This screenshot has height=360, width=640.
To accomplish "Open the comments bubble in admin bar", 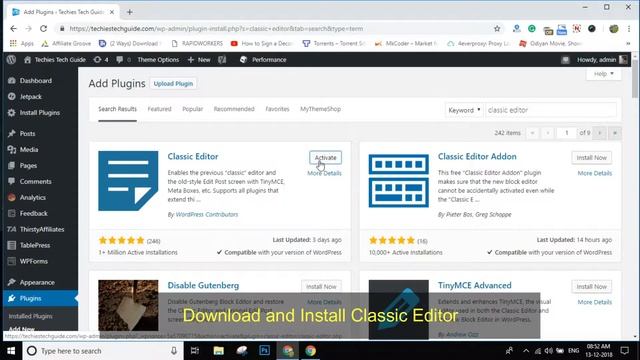I will click(123, 60).
